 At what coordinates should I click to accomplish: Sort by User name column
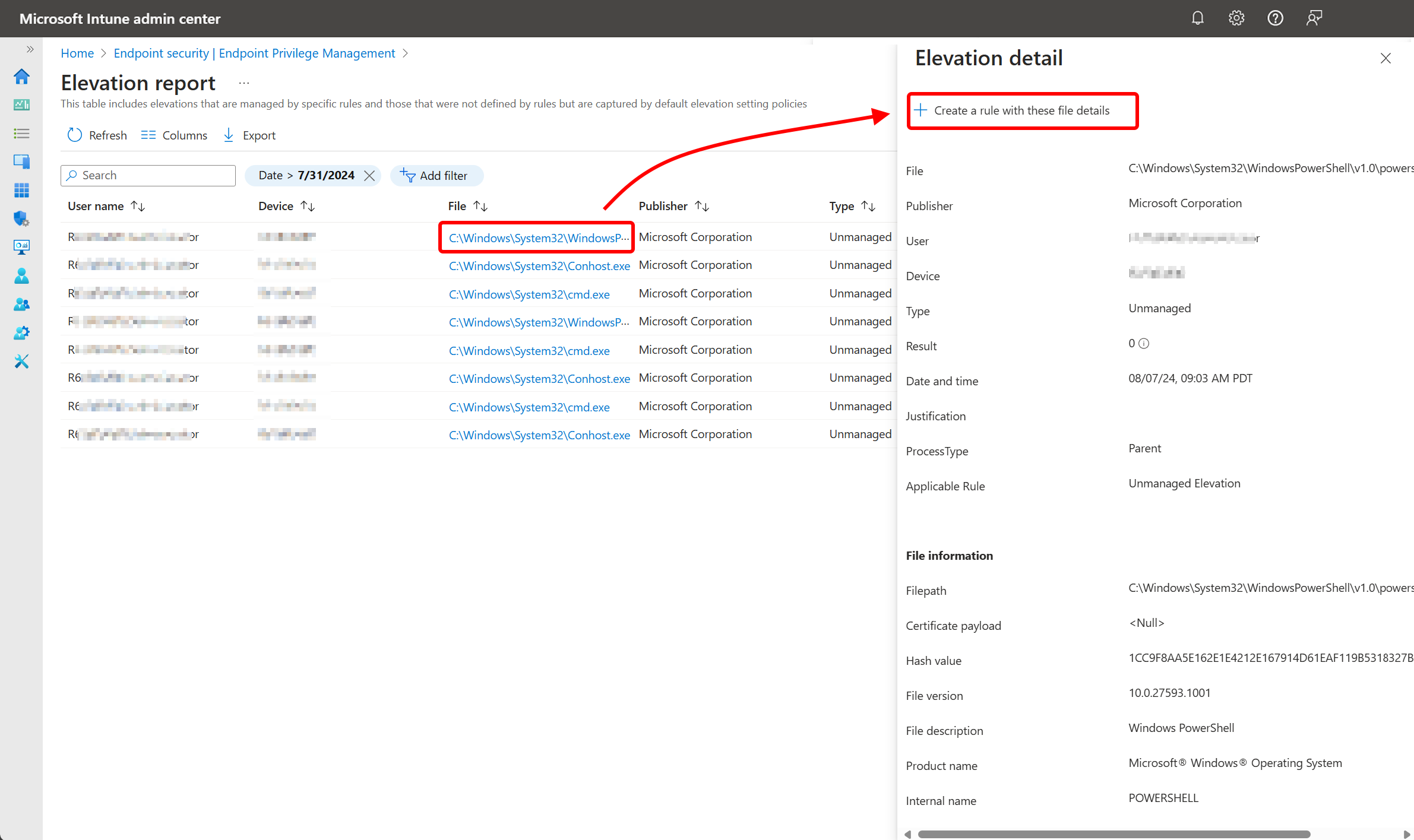tap(106, 206)
